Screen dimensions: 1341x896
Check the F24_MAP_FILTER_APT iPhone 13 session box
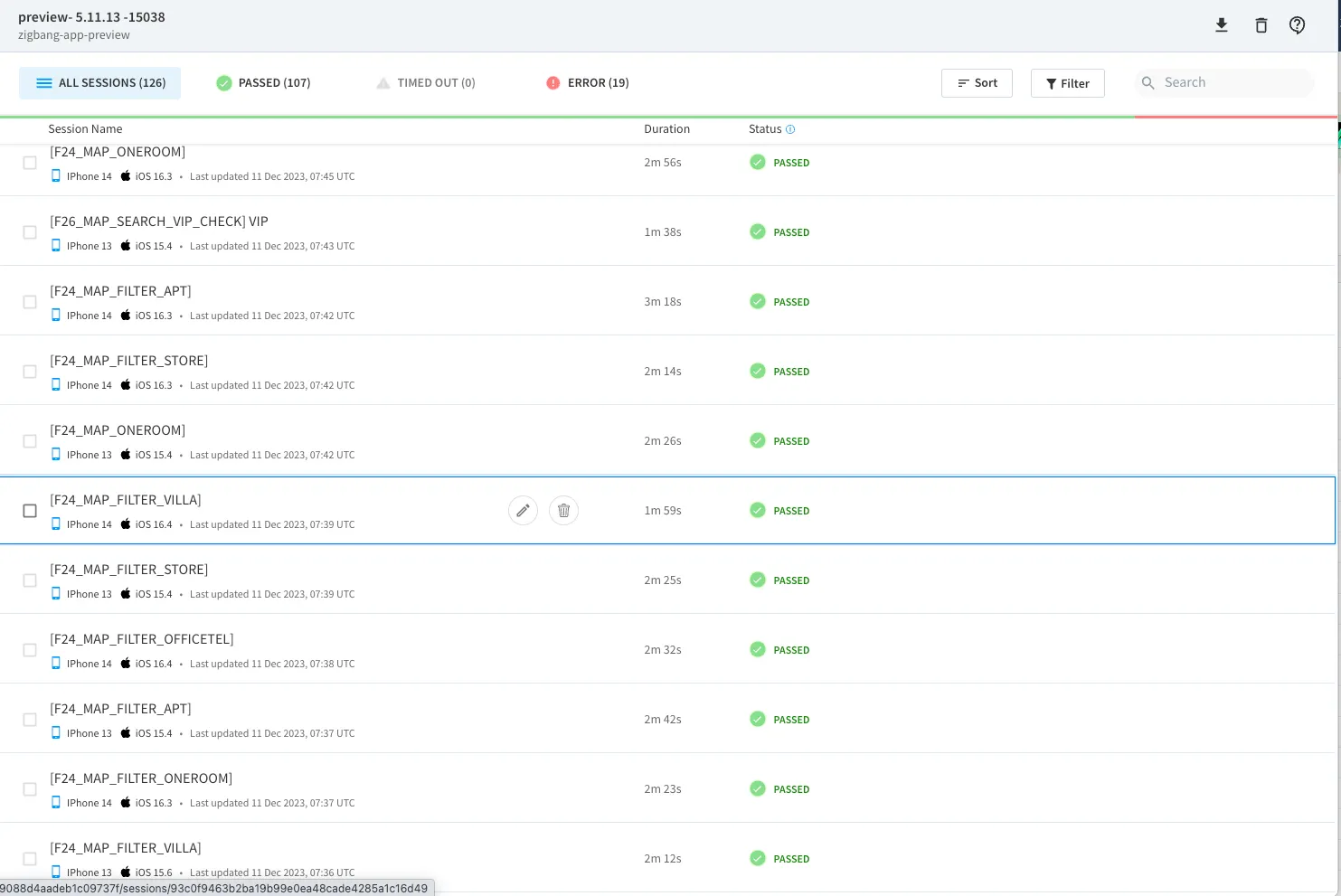(x=30, y=720)
